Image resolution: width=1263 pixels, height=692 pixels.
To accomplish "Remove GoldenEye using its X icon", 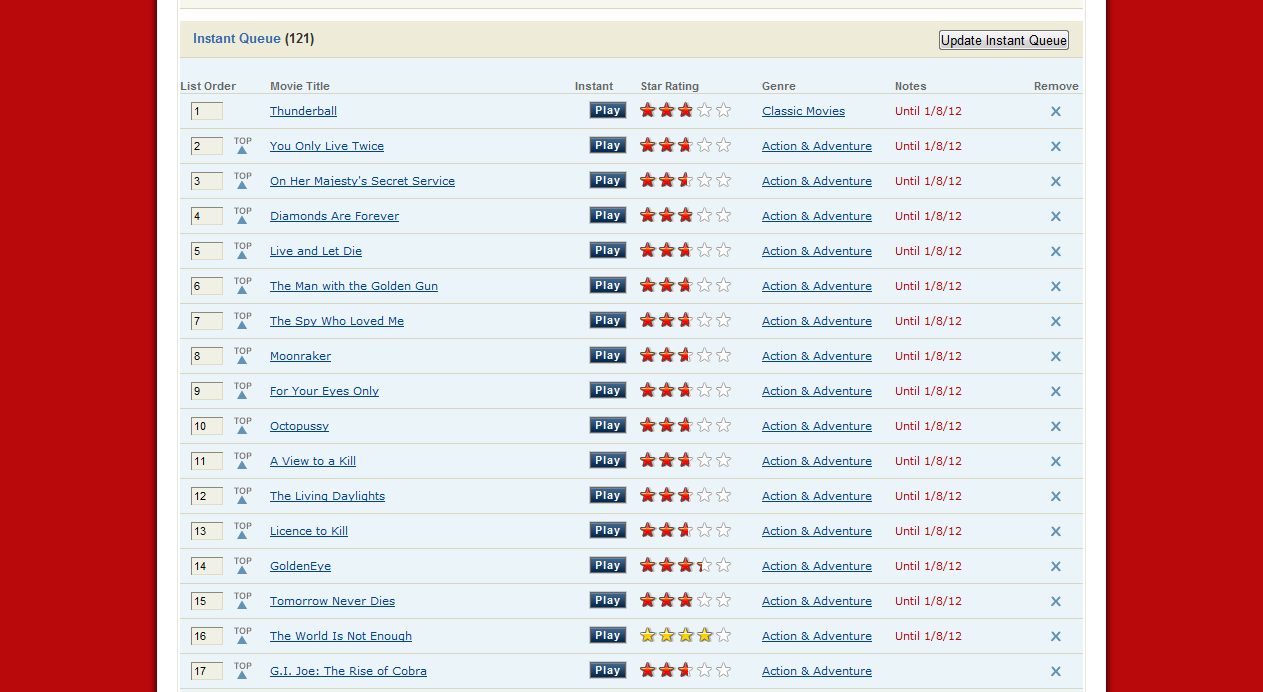I will (1055, 567).
